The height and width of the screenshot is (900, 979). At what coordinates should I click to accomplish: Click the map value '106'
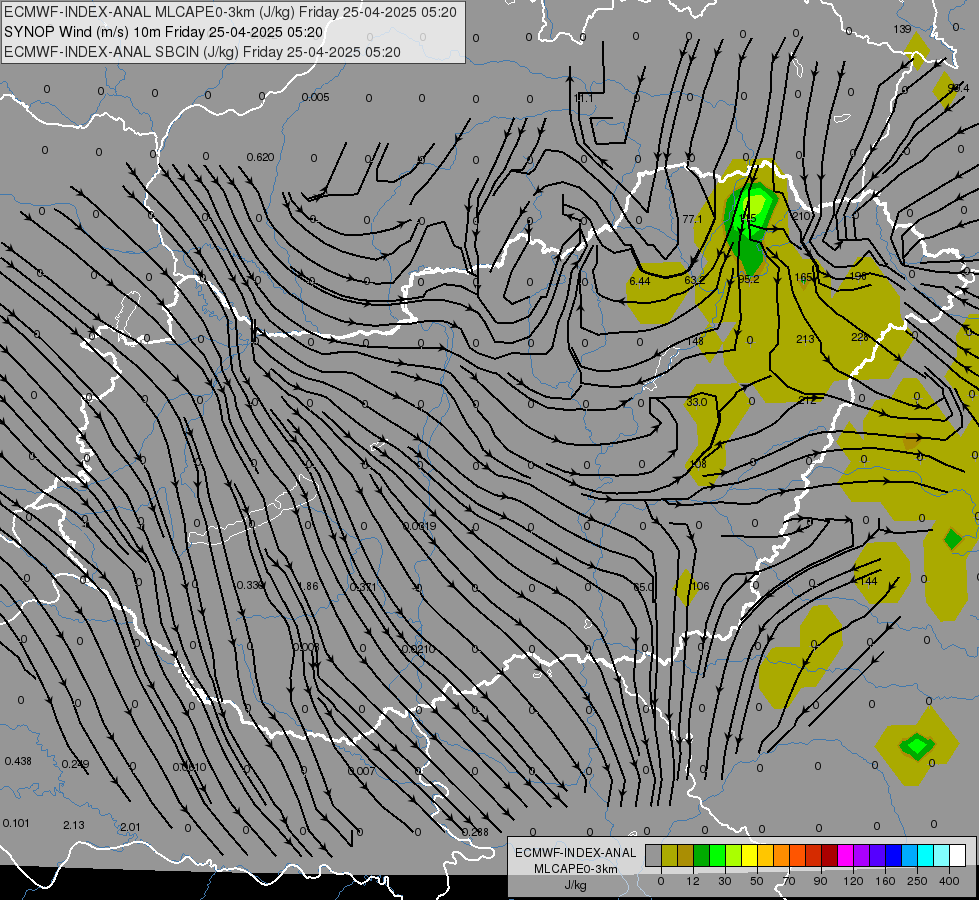tap(701, 586)
